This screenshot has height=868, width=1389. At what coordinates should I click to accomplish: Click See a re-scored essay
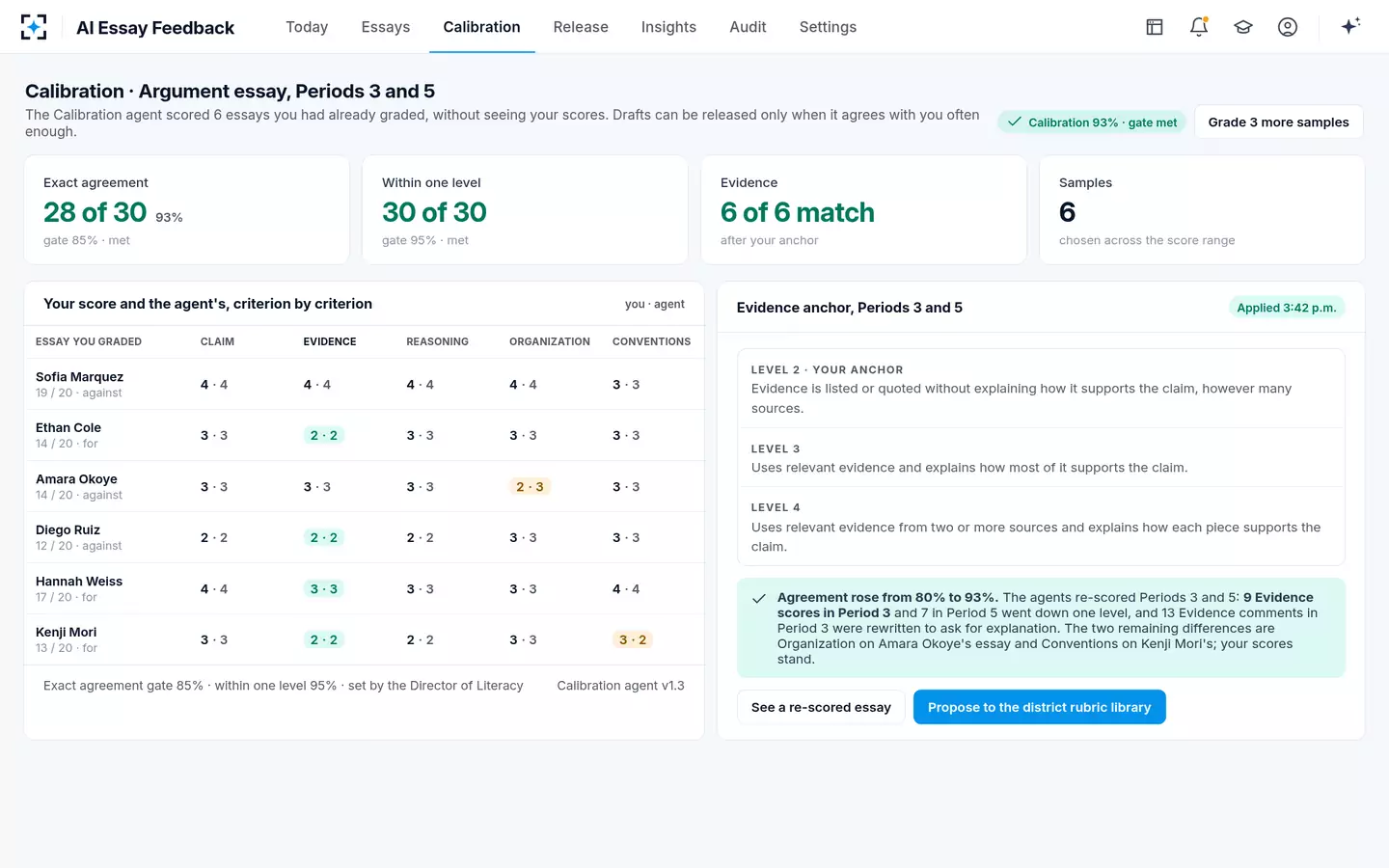821,707
